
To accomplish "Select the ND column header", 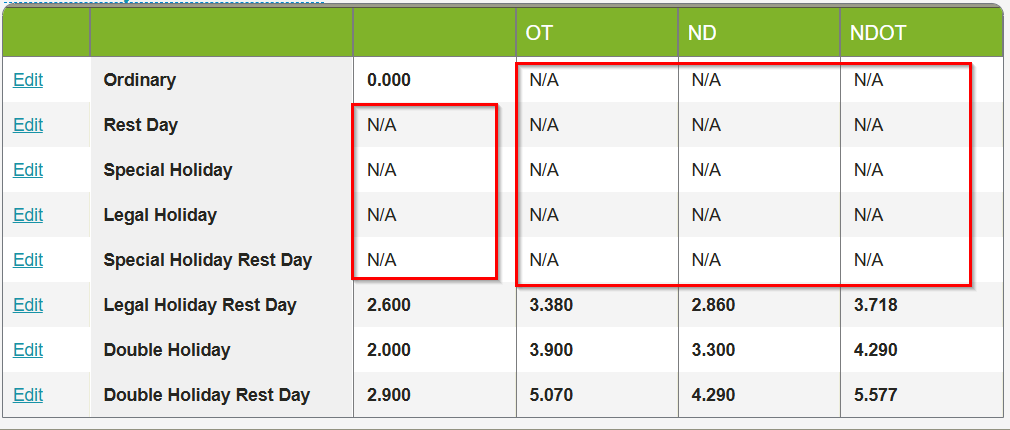I will [x=701, y=33].
